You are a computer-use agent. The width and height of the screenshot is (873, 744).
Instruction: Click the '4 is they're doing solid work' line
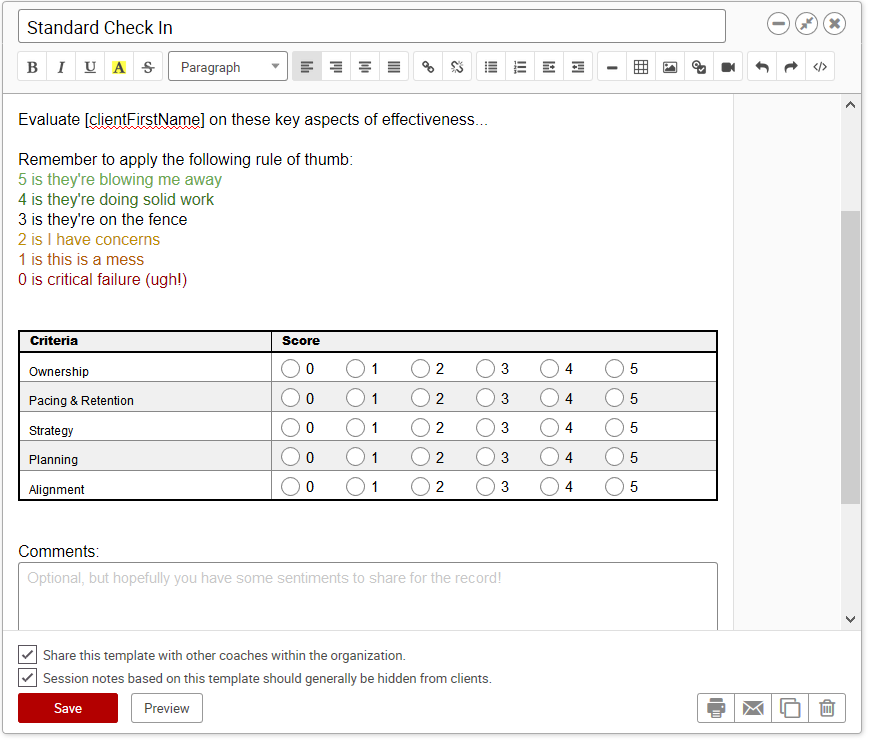click(x=116, y=199)
